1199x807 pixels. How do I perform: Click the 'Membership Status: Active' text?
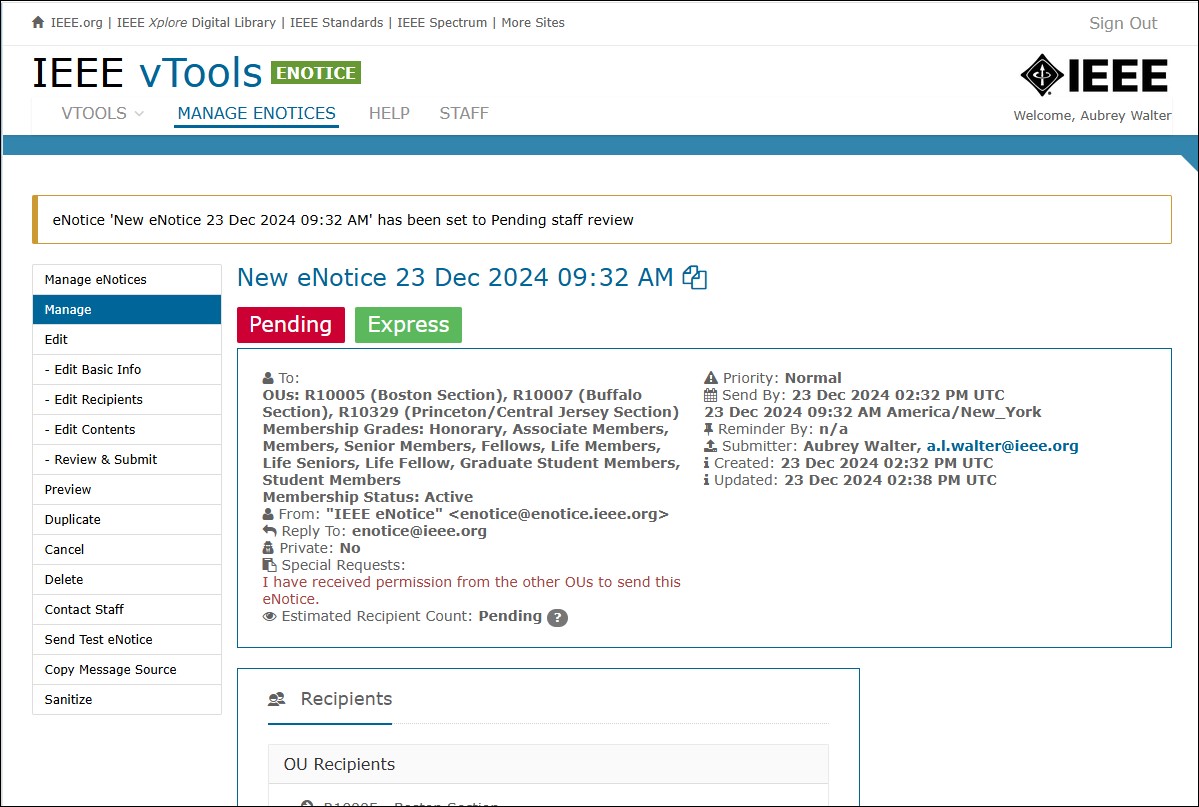pyautogui.click(x=368, y=497)
